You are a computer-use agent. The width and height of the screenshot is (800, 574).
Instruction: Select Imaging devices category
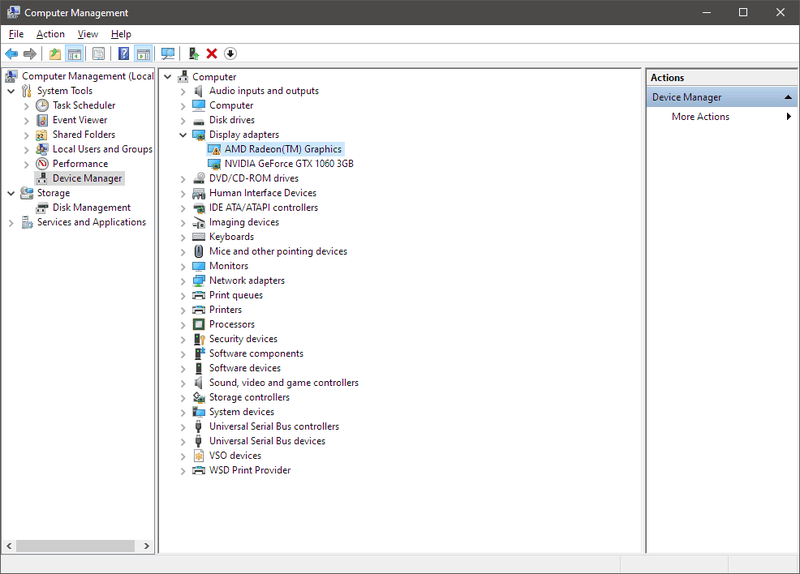tap(244, 222)
